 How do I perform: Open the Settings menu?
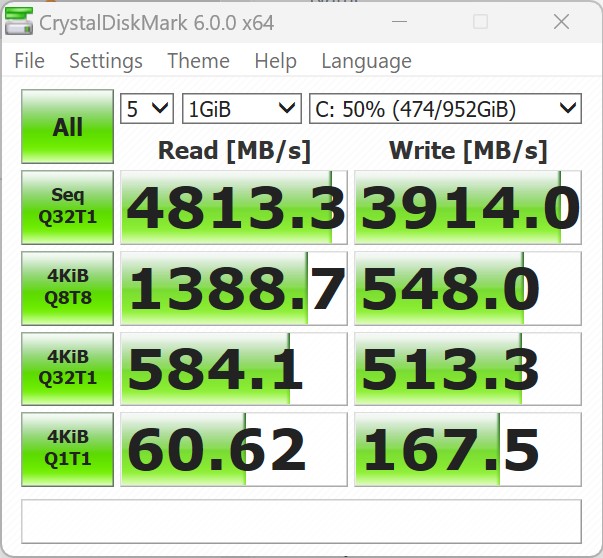click(106, 61)
